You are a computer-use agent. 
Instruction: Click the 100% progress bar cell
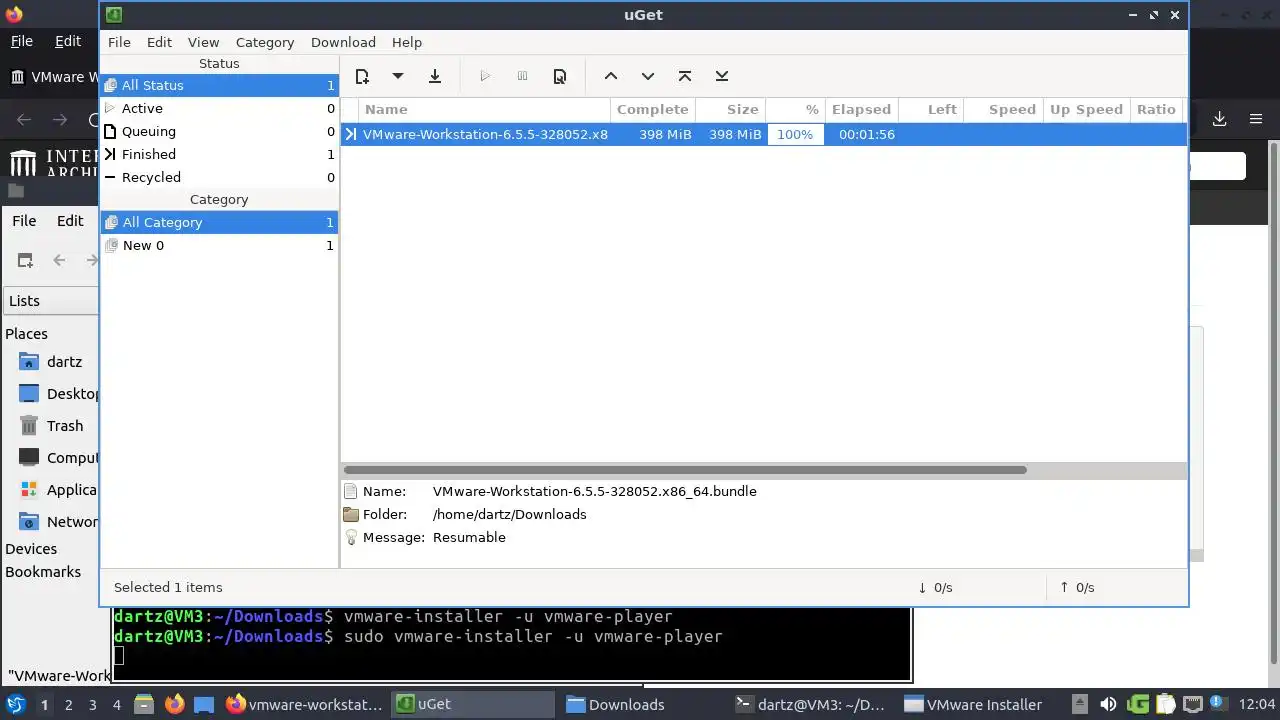pyautogui.click(x=796, y=134)
